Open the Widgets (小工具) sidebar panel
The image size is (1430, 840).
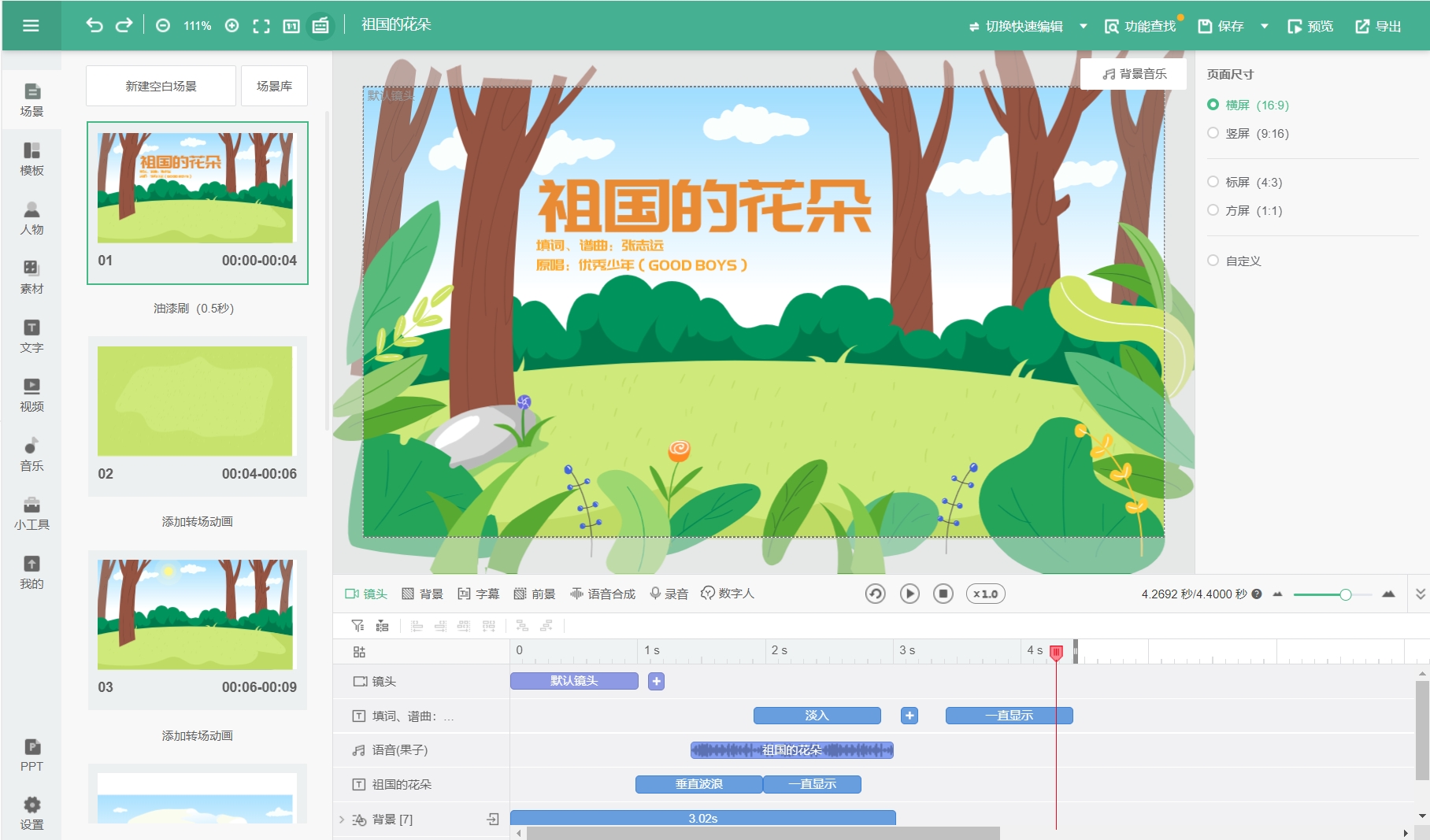click(31, 513)
